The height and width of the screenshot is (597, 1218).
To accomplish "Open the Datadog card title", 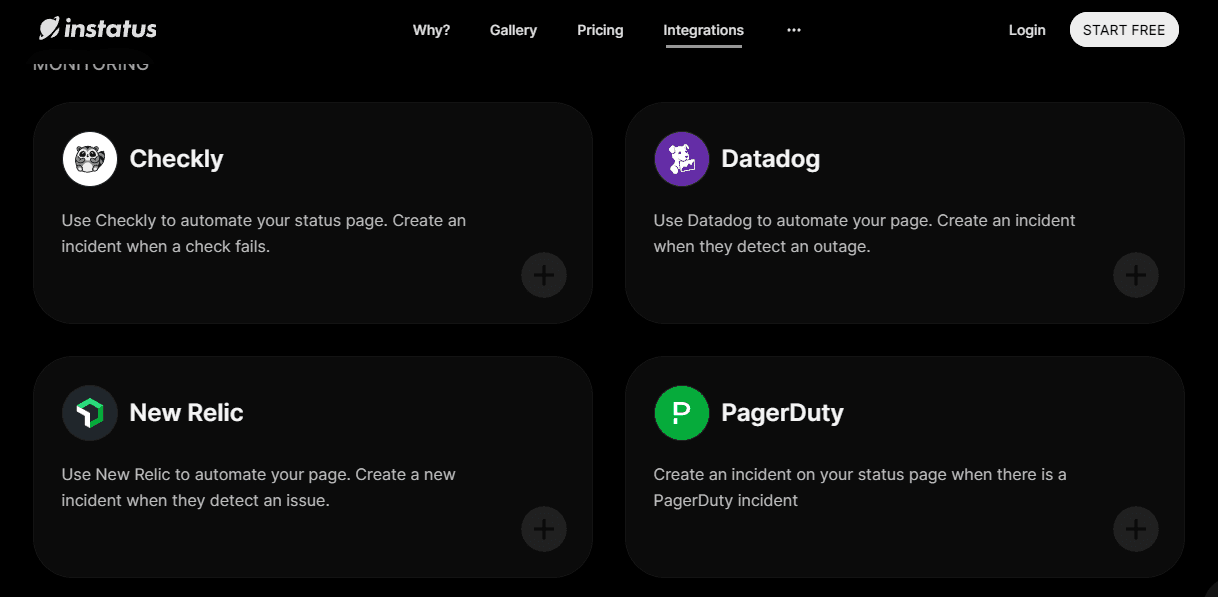I will click(771, 159).
